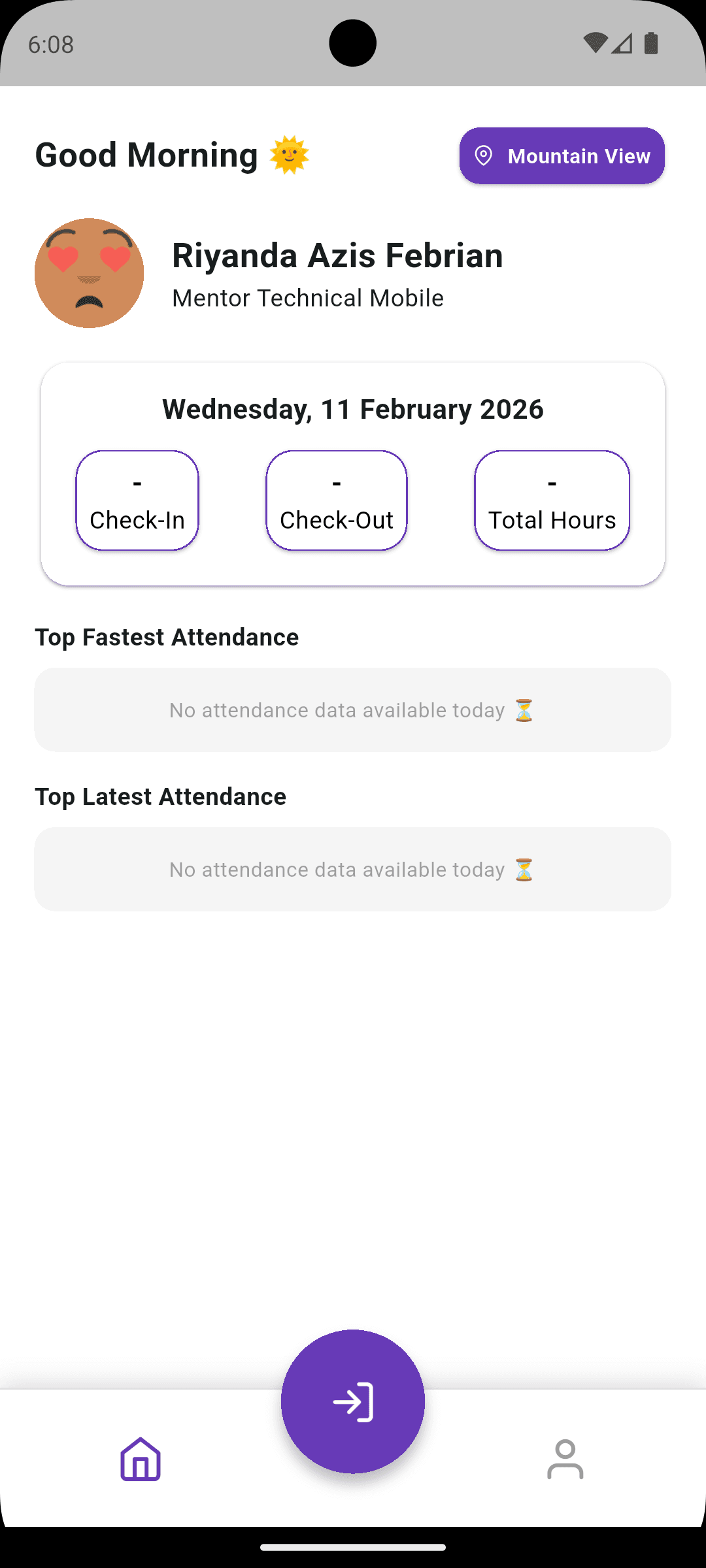Tap the Top Latest Attendance empty card
Viewport: 706px width, 1568px height.
(x=353, y=870)
